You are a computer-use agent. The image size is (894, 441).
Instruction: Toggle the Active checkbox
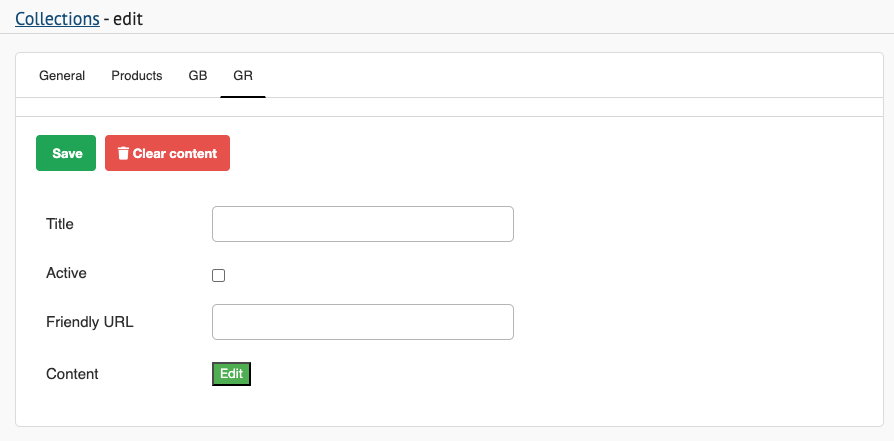219,275
